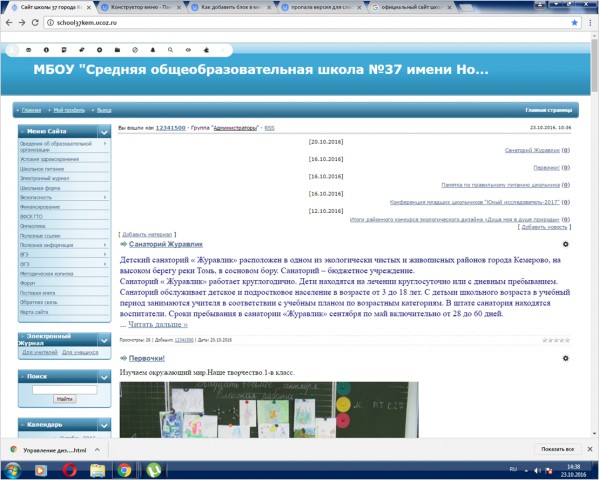Open Читать дальше link

click(x=158, y=324)
